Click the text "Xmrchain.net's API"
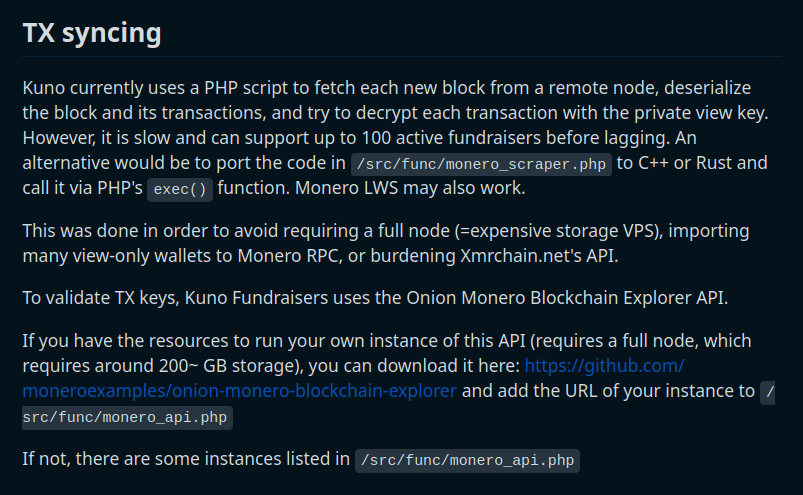Screen dimensions: 803x495 click(537, 256)
